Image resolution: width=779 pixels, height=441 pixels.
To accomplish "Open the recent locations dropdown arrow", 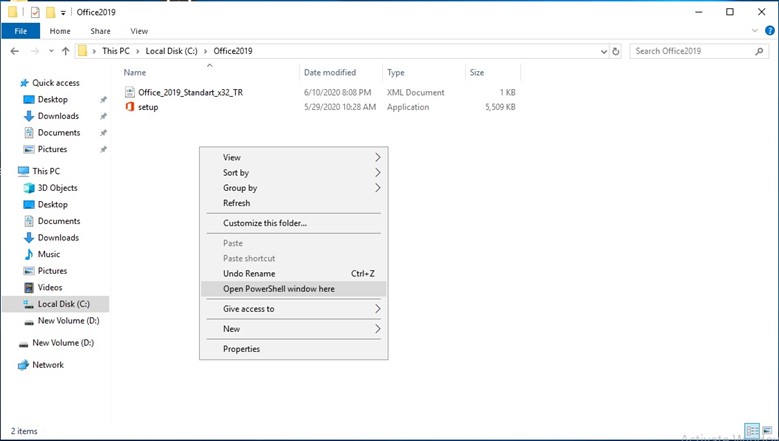I will click(x=51, y=51).
